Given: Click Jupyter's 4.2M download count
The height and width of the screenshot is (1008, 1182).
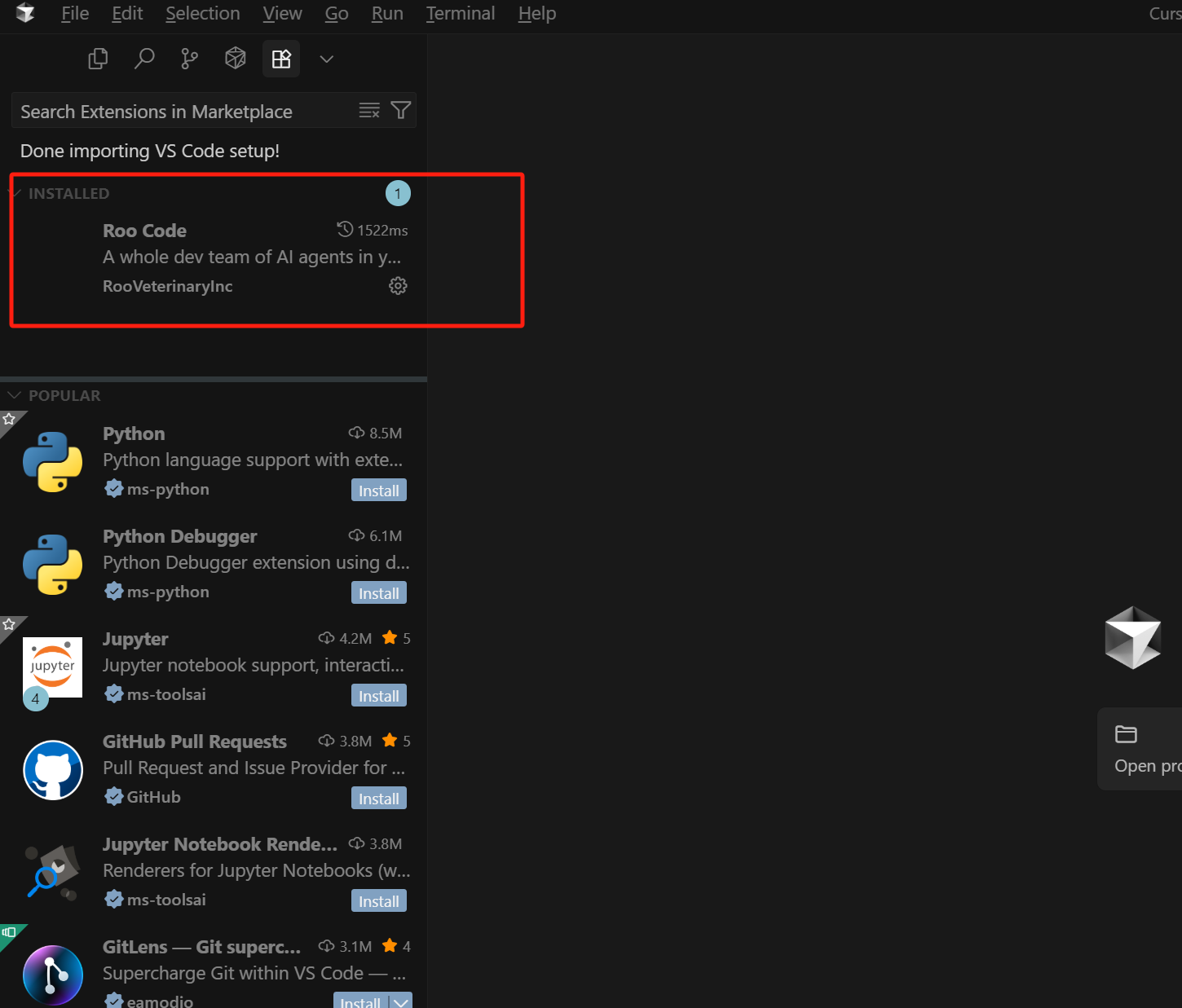Looking at the screenshot, I should [x=346, y=638].
